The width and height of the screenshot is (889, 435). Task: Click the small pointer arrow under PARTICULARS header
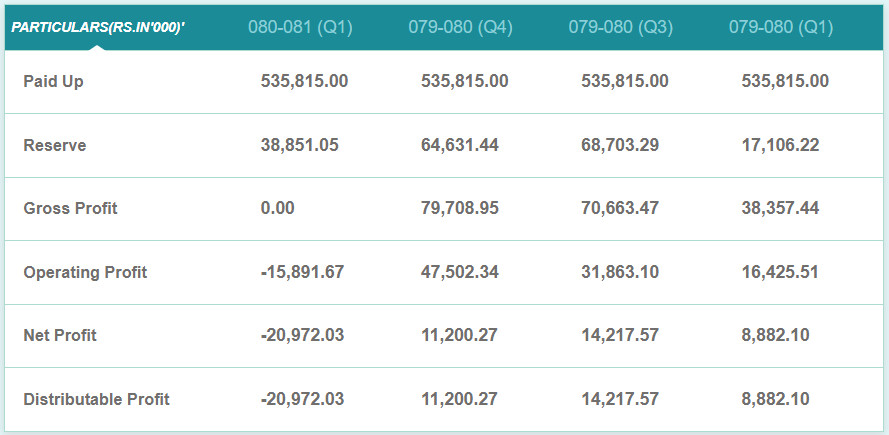tap(97, 48)
